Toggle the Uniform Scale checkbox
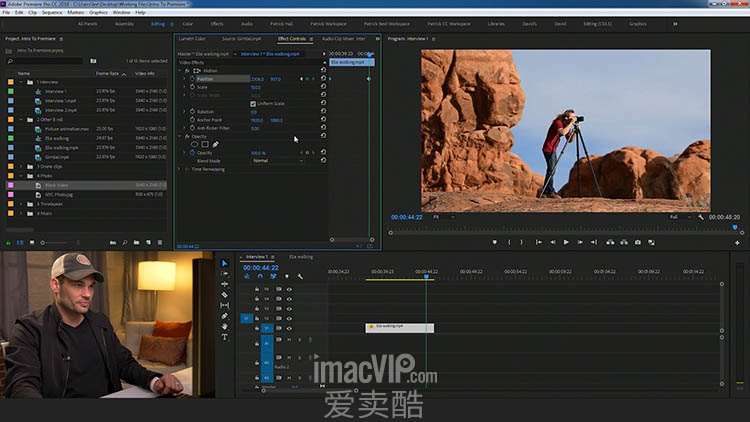Viewport: 750px width, 422px height. (253, 103)
